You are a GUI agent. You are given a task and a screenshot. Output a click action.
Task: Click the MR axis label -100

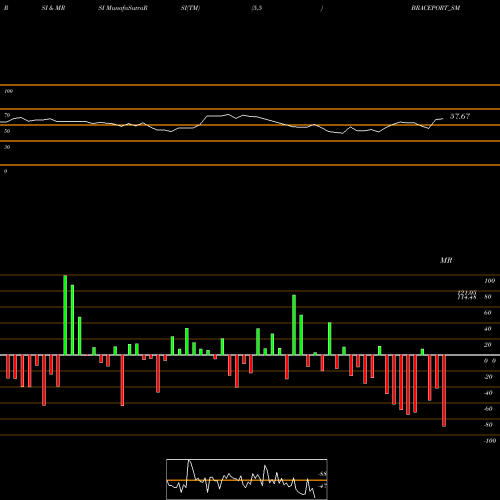[490, 441]
